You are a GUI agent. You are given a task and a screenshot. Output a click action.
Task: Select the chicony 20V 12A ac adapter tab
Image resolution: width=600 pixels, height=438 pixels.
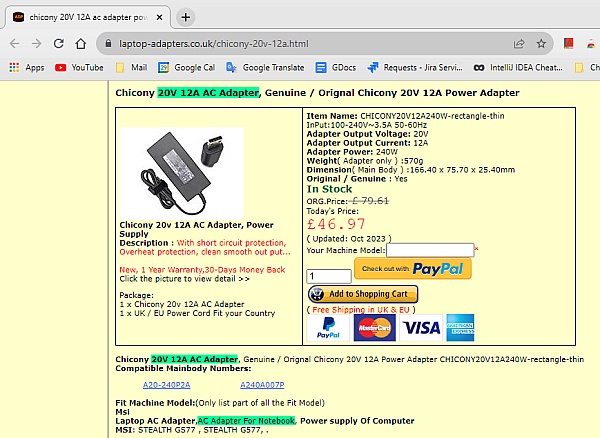pos(87,17)
